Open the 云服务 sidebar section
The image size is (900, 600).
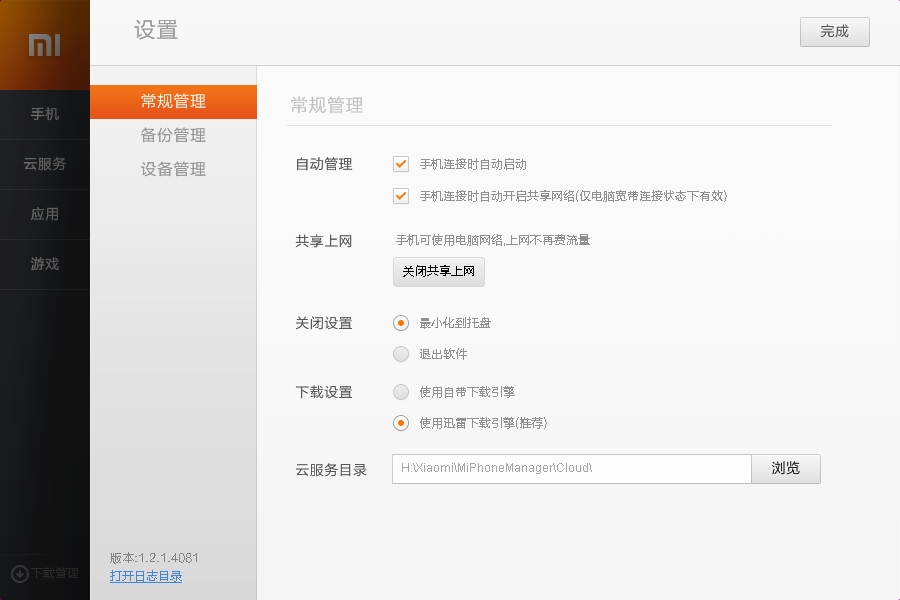click(44, 164)
